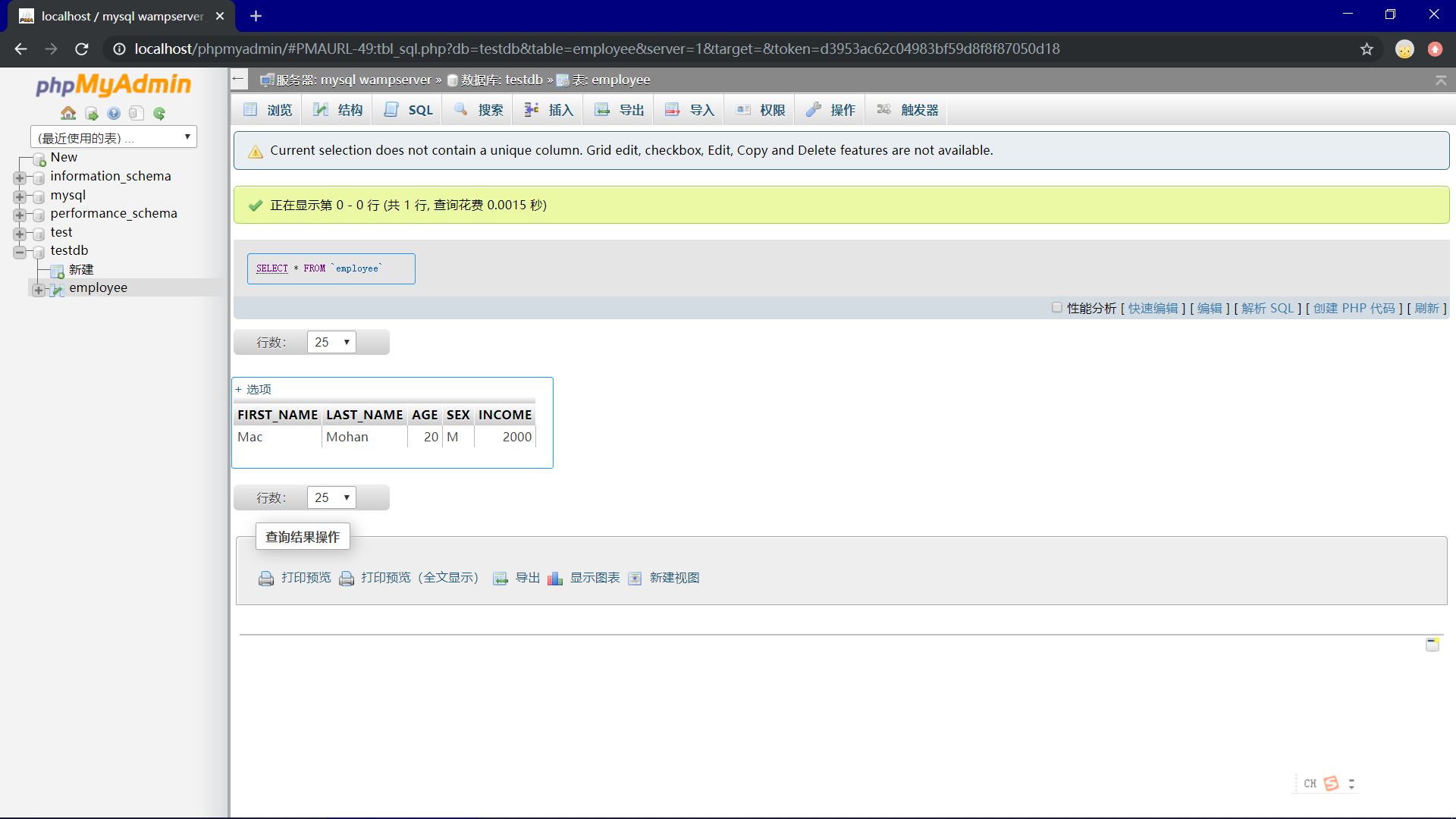
Task: Click the log out icon in sidebar
Action: click(x=92, y=114)
